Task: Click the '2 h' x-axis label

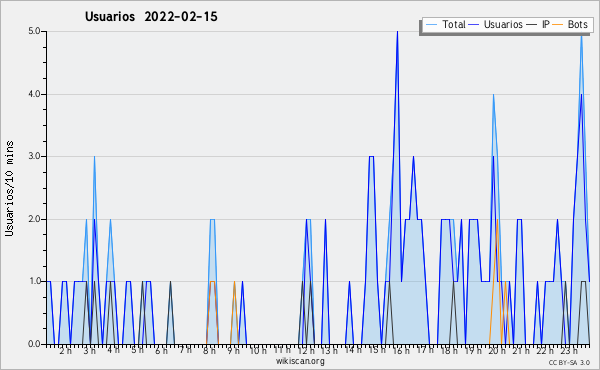Action: coord(65,351)
